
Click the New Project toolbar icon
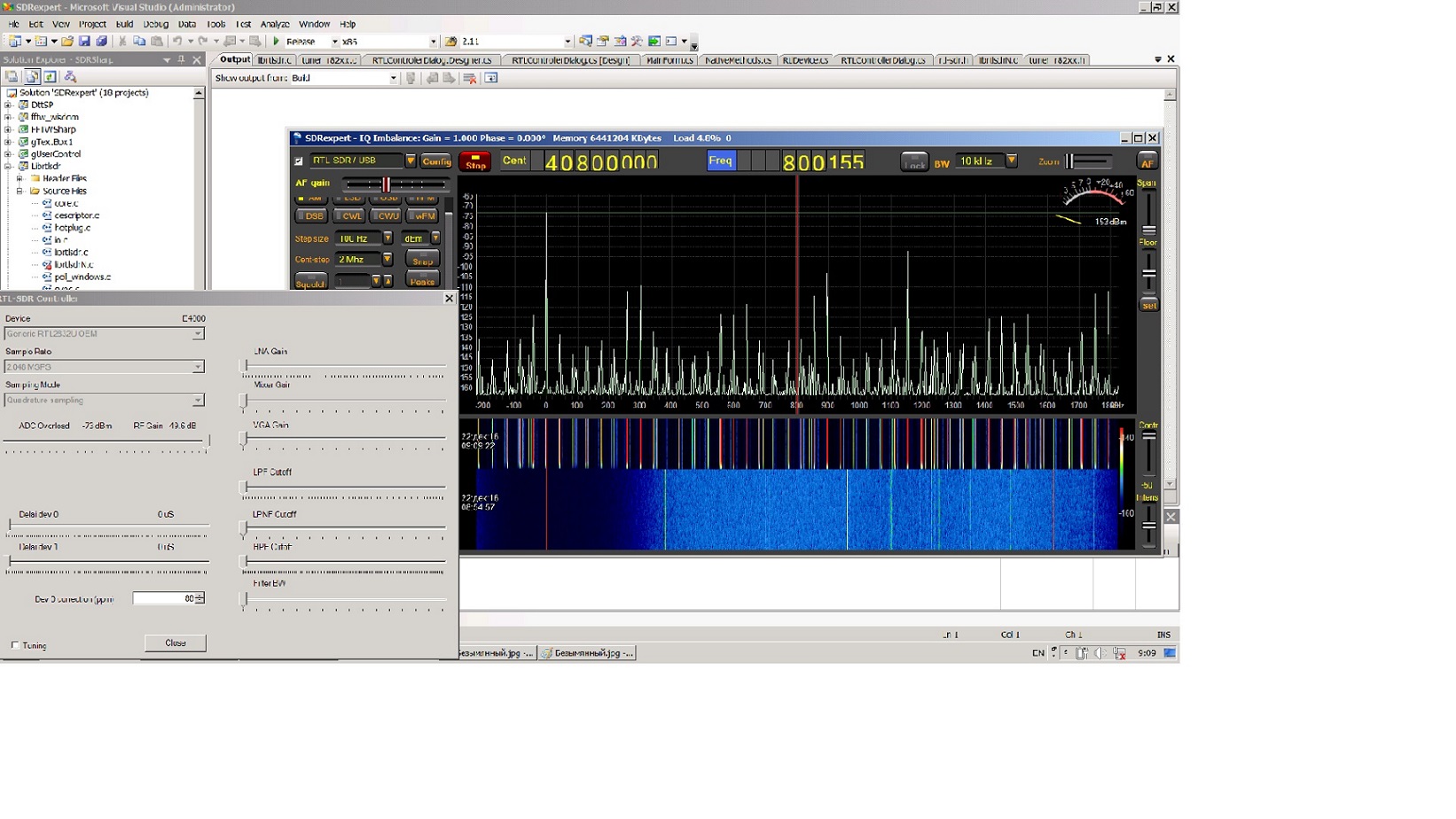coord(15,42)
